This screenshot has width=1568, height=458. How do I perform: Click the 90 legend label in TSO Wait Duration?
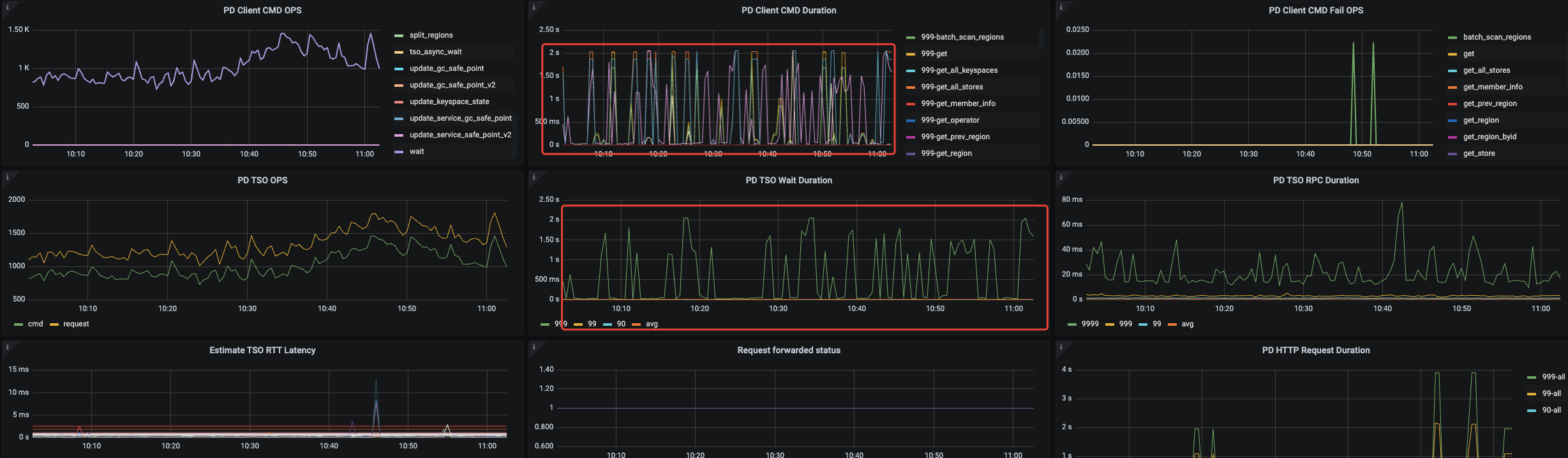point(621,324)
